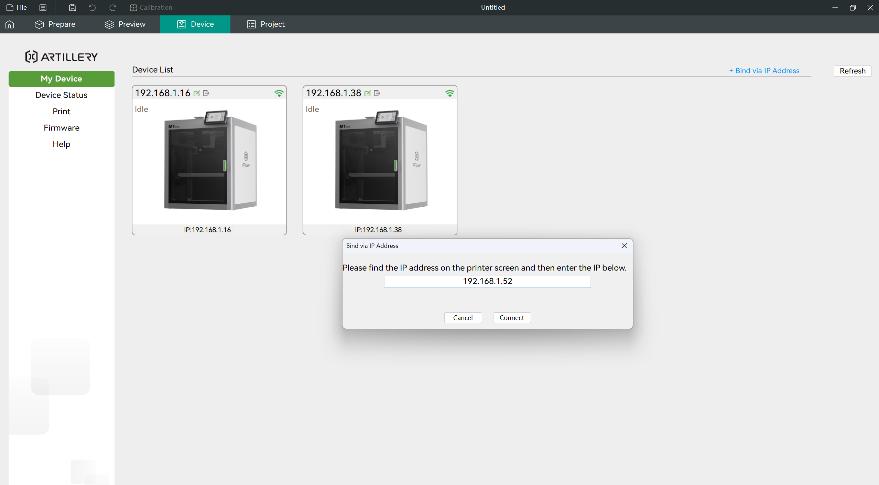Click the Artillery logo
The image size is (879, 485).
point(61,57)
